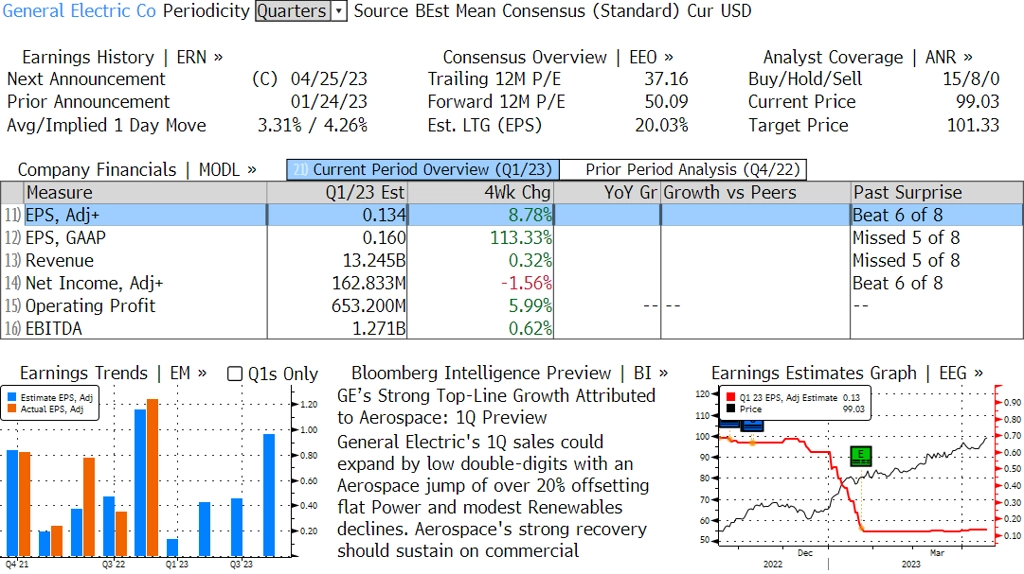Click Avg/Implied move value 3.31% / 4.26%
Image resolution: width=1024 pixels, height=574 pixels.
pos(312,125)
